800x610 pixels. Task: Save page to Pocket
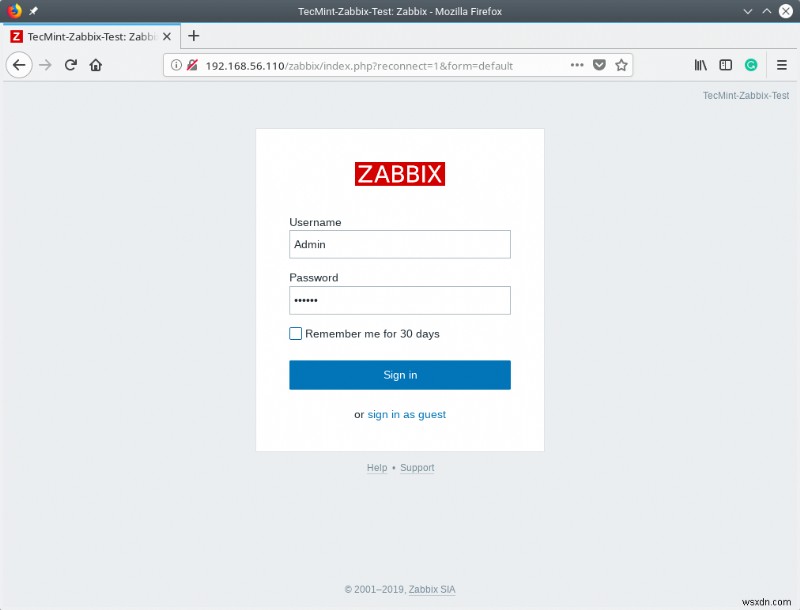point(599,65)
